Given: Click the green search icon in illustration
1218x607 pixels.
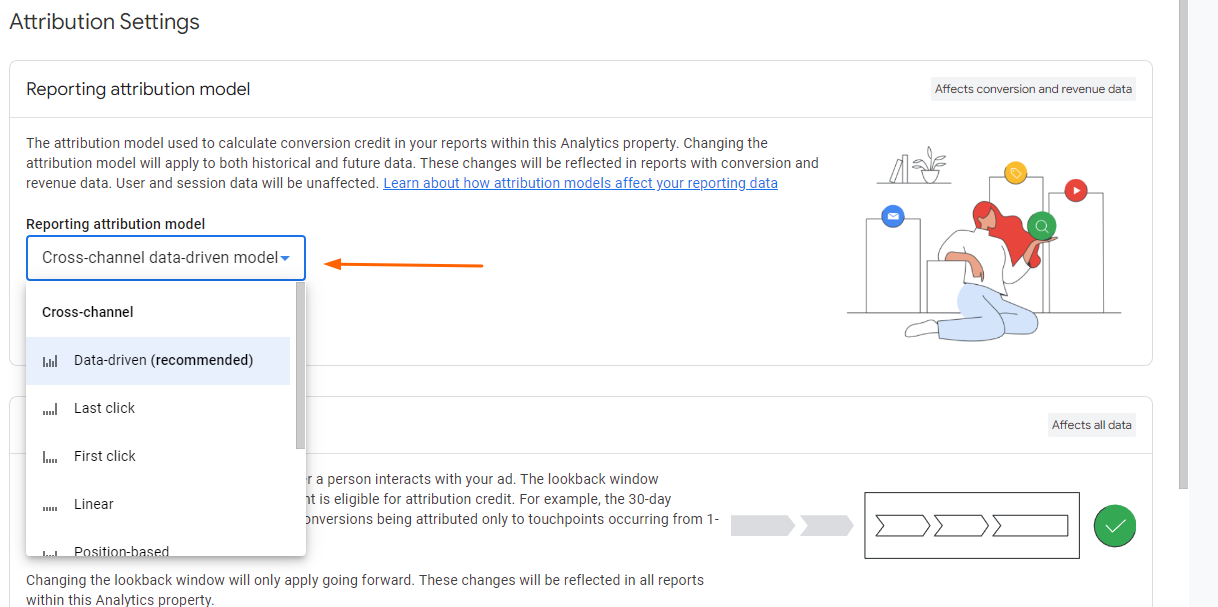Looking at the screenshot, I should 1042,225.
